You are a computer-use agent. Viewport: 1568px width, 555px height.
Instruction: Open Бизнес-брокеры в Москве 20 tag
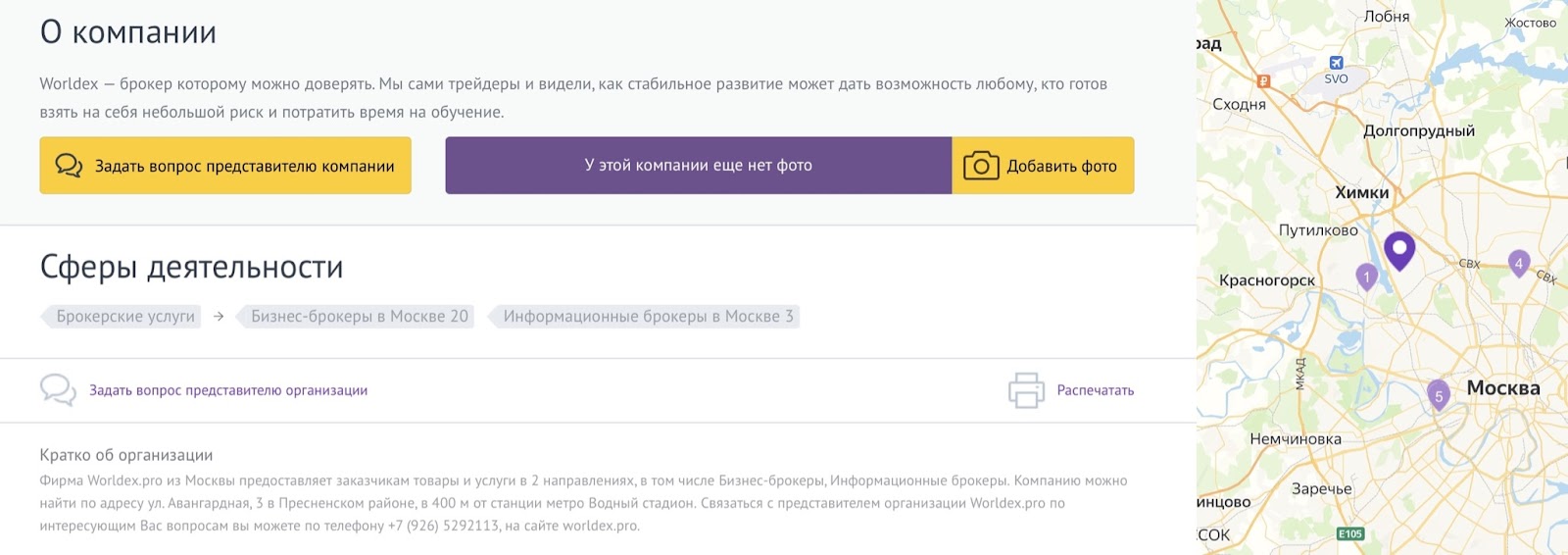click(x=356, y=317)
